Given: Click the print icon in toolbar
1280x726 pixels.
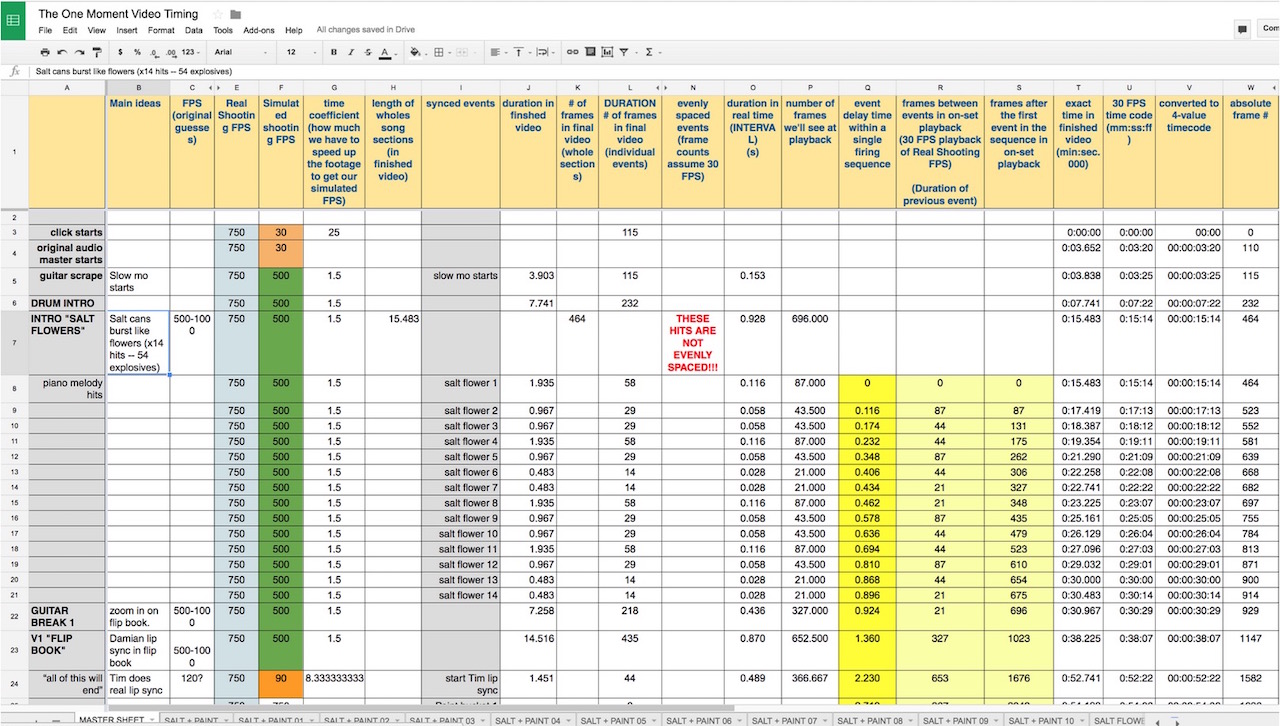Looking at the screenshot, I should (45, 52).
